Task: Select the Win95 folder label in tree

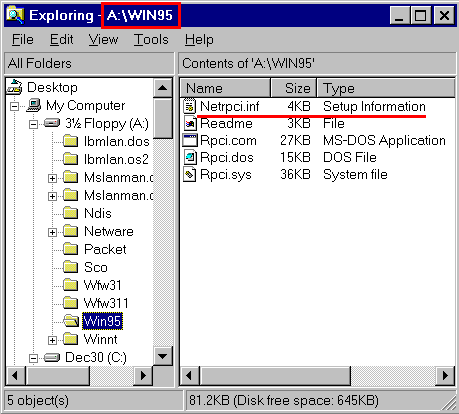Action: [x=102, y=321]
